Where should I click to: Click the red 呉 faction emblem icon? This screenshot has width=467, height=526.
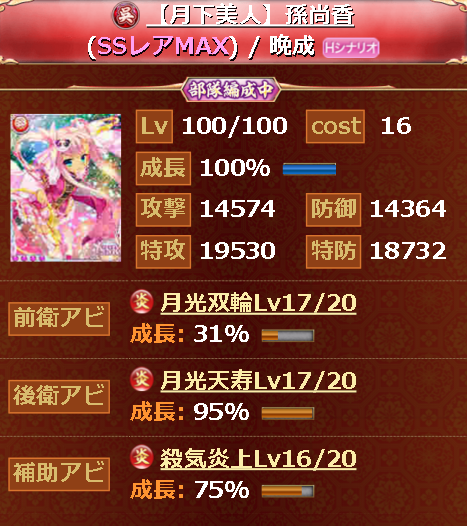tap(126, 15)
